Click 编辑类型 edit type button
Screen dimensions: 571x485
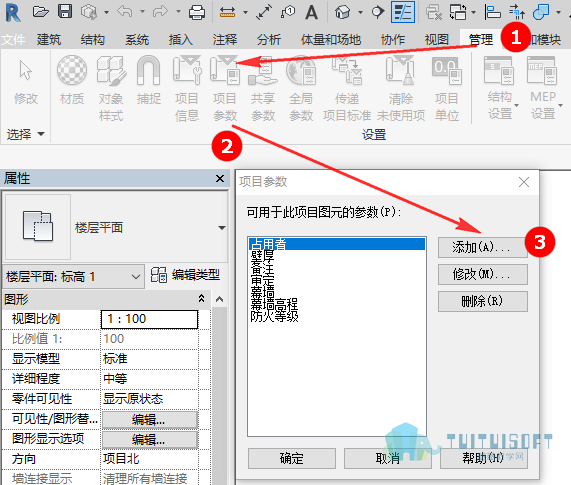tap(186, 275)
